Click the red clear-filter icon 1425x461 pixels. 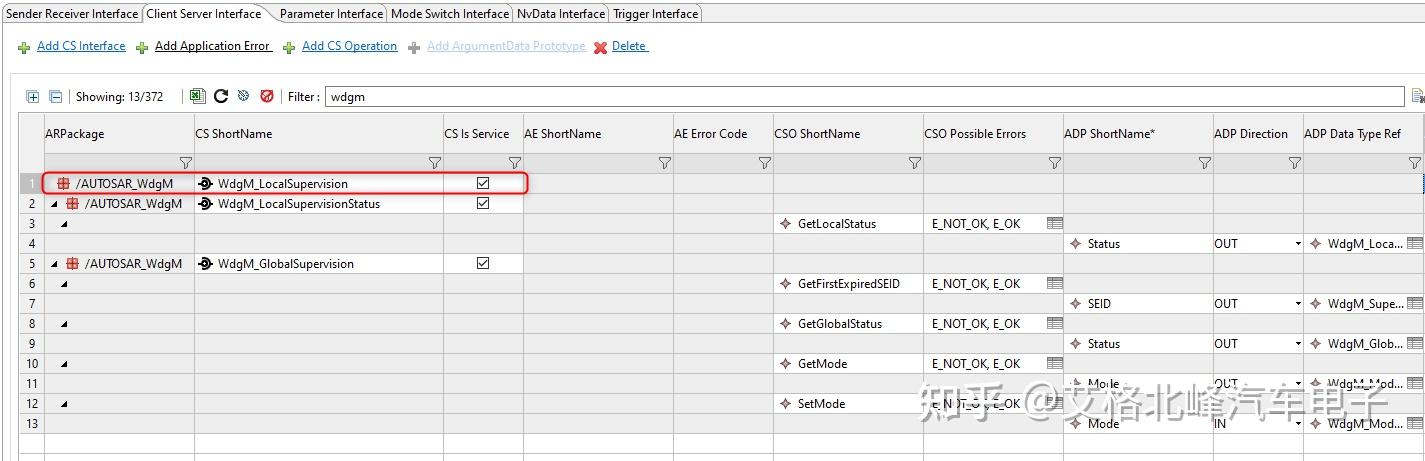click(267, 97)
